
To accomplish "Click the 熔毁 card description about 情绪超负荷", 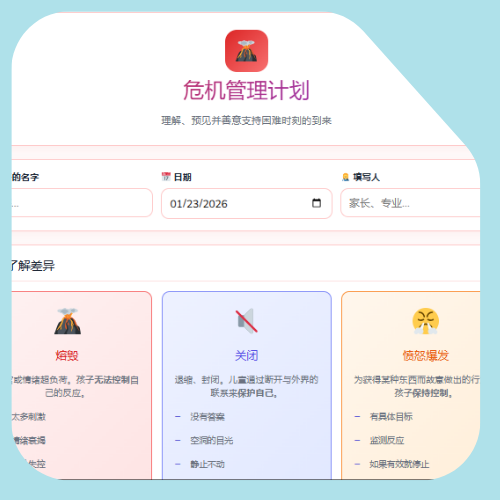I will [75, 386].
